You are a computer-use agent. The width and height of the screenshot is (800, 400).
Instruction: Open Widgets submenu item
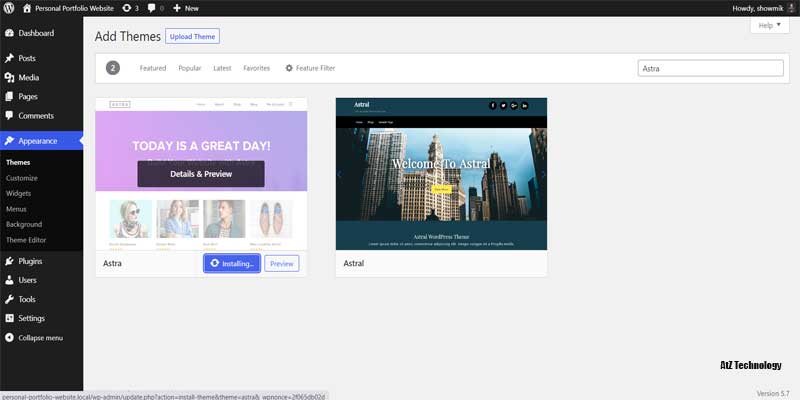(18, 193)
